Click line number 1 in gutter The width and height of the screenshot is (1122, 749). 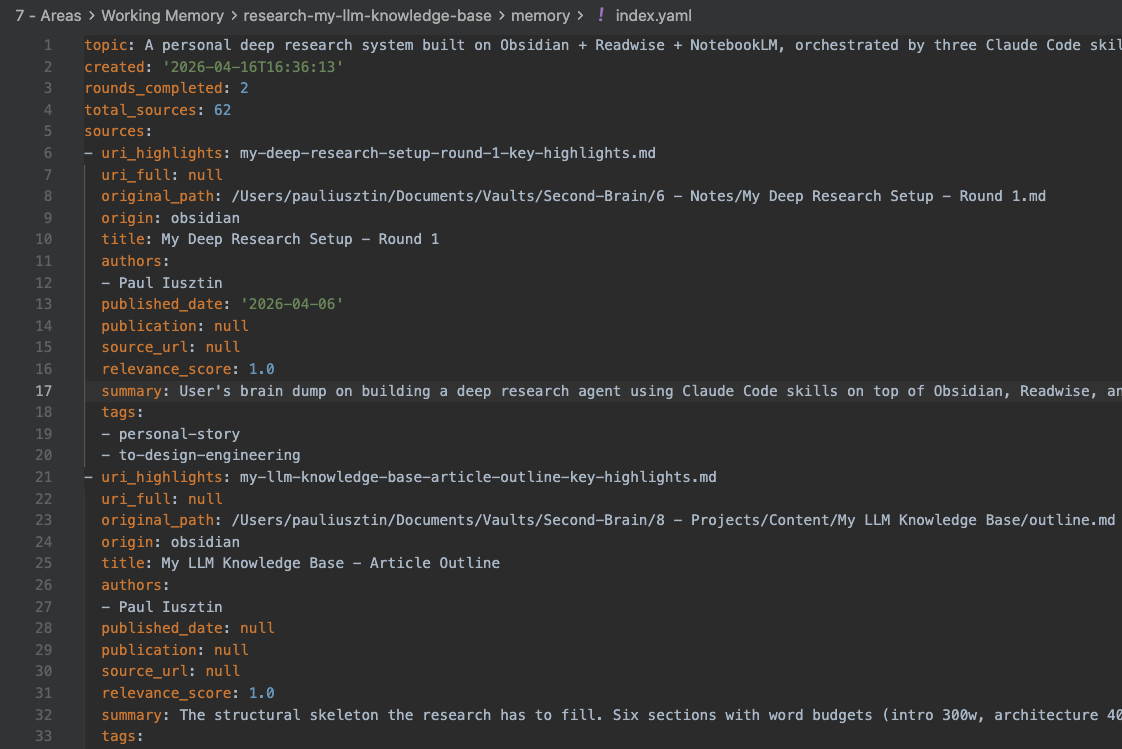[48, 45]
